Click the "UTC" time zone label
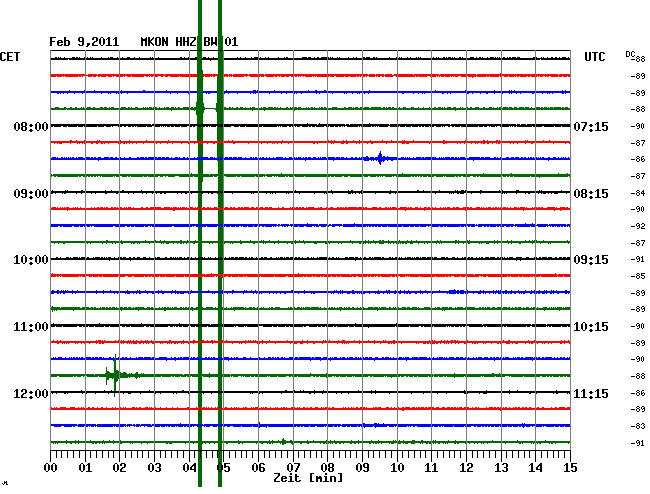Viewport: 650px width, 494px height. coord(594,57)
